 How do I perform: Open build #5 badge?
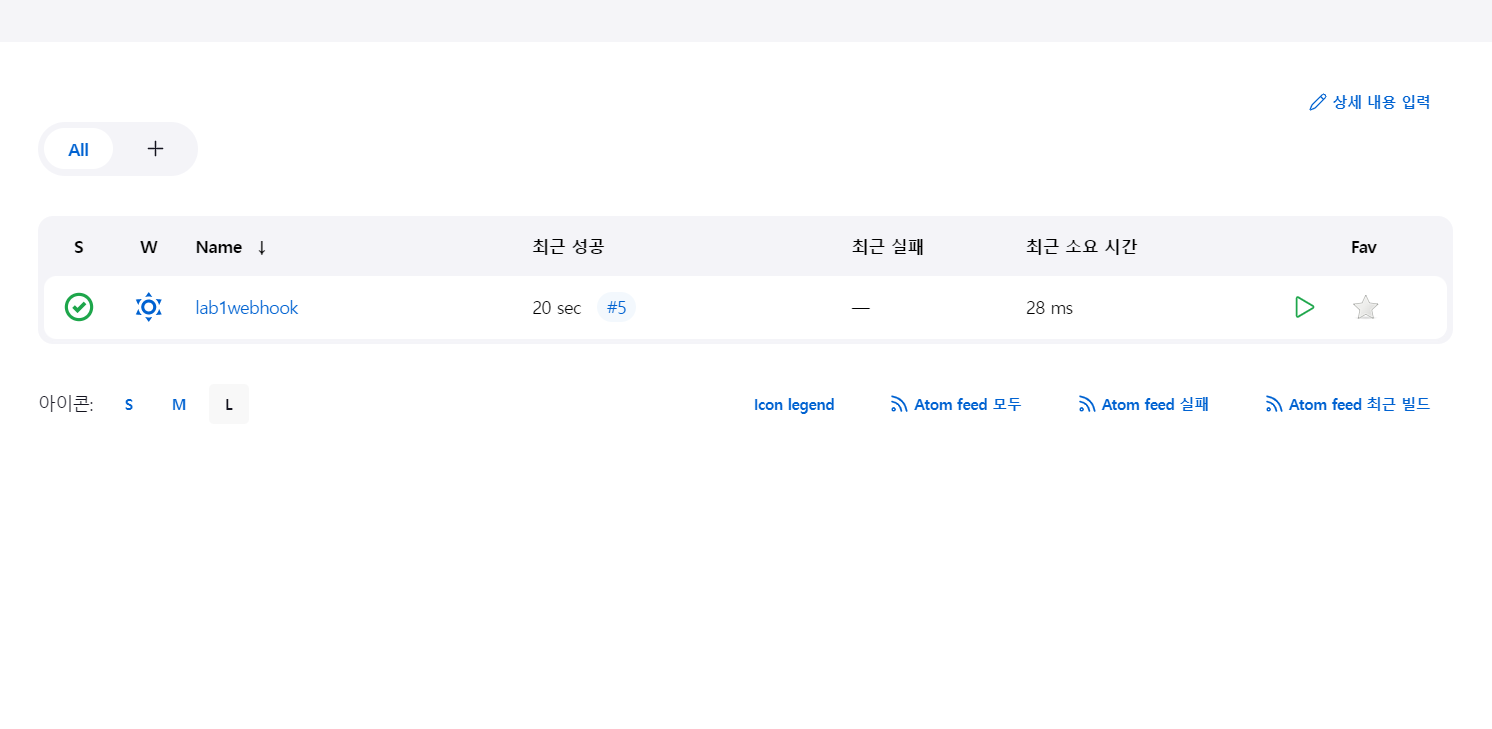click(616, 308)
